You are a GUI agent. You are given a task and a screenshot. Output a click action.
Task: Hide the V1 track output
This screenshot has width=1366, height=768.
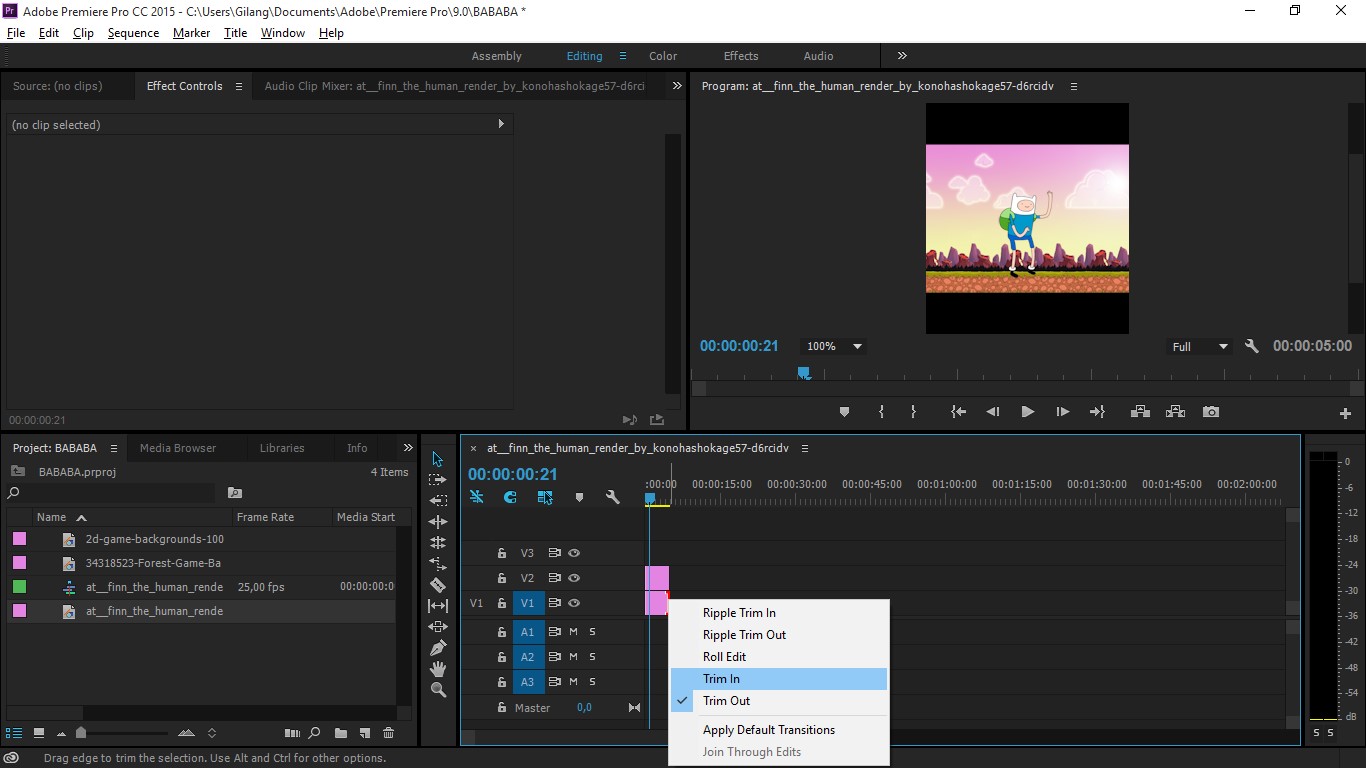coord(575,603)
